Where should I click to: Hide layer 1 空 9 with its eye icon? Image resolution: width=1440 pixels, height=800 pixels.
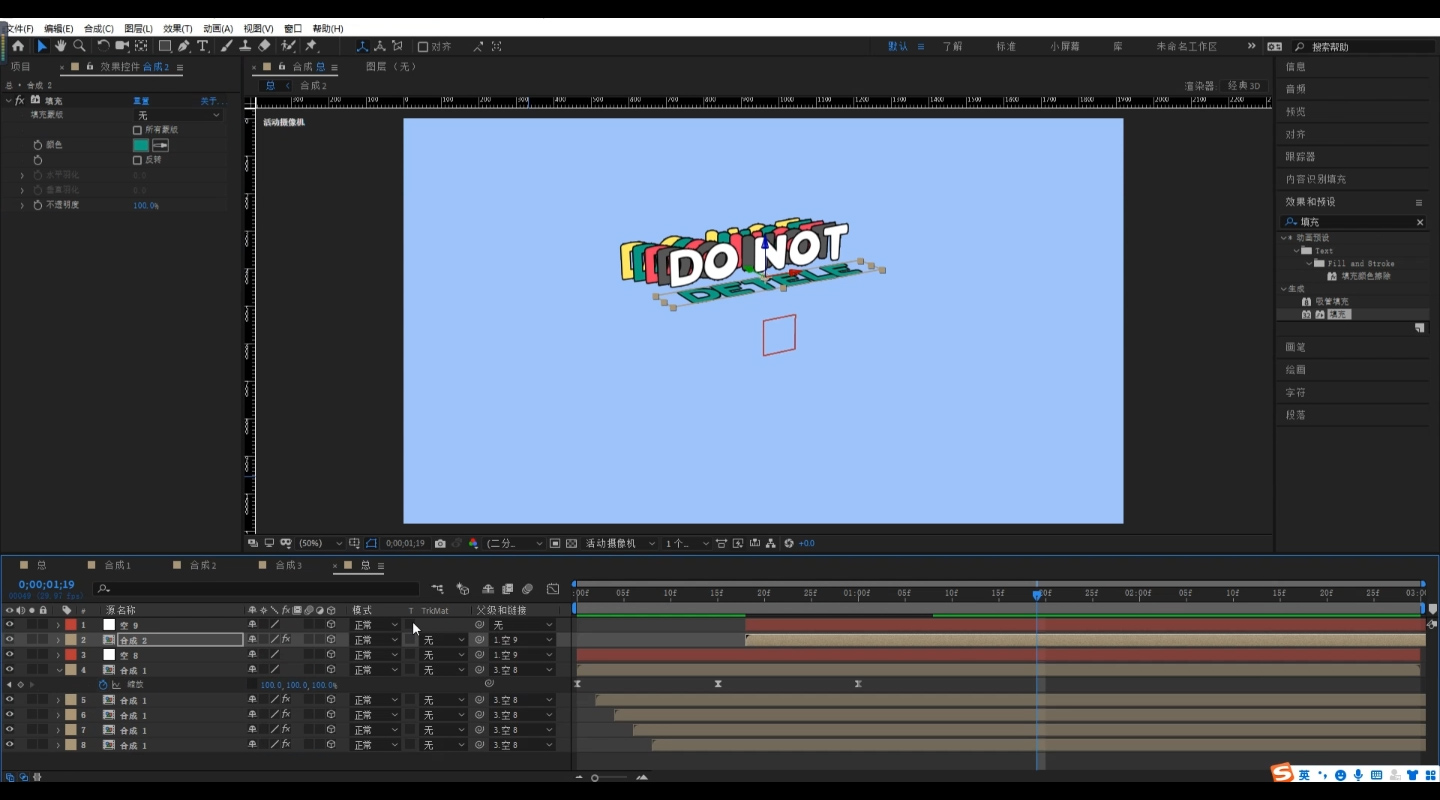pyautogui.click(x=10, y=625)
